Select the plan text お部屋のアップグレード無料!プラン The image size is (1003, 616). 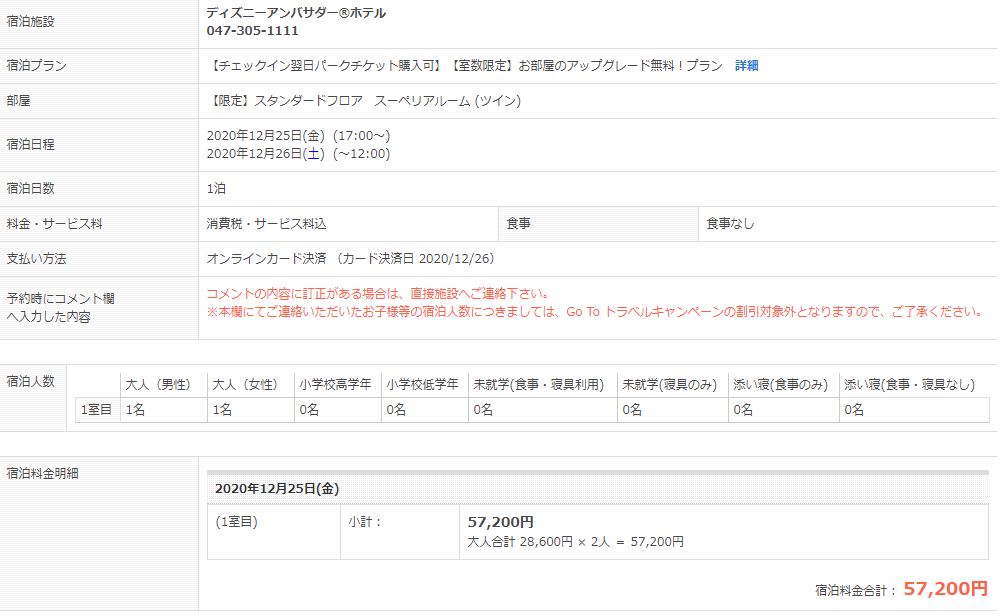click(620, 66)
